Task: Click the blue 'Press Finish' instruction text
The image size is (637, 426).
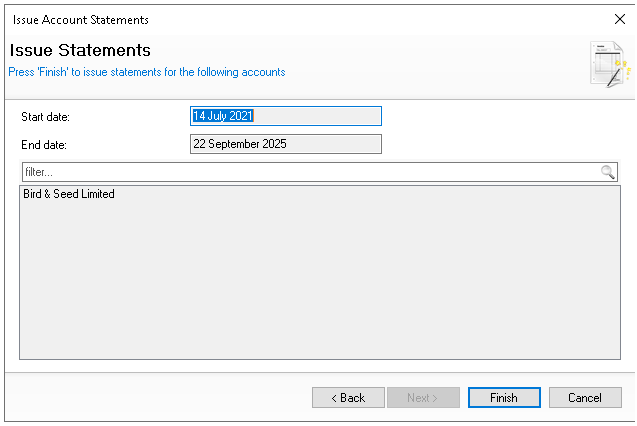Action: 147,72
